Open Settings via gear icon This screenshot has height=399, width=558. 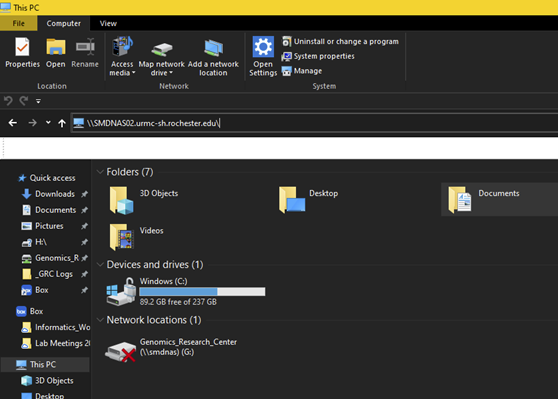pyautogui.click(x=263, y=56)
